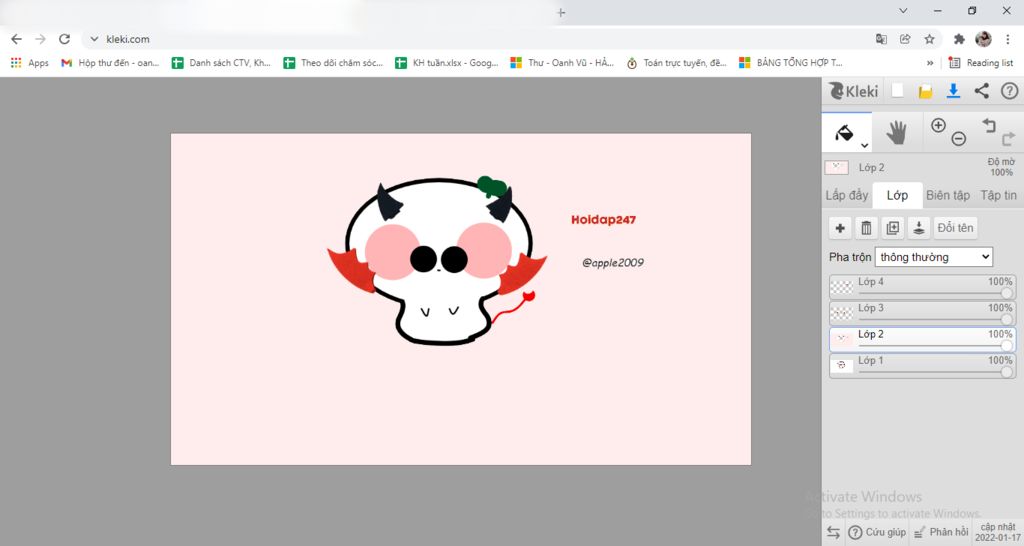Duplicate the current layer
This screenshot has height=546, width=1024.
(x=892, y=228)
